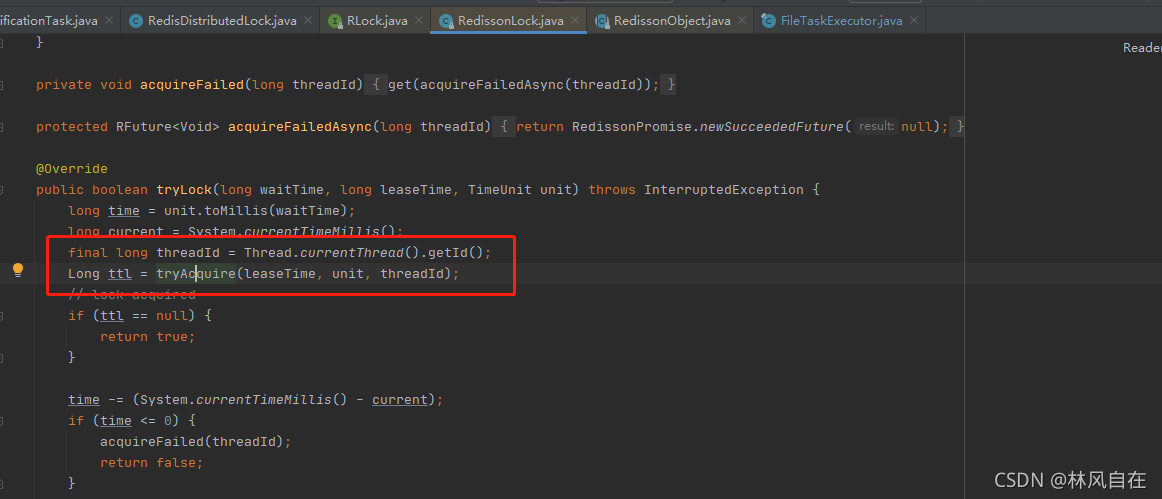Close the FileTaskExecutor.java tab
The image size is (1162, 499).
[x=915, y=21]
